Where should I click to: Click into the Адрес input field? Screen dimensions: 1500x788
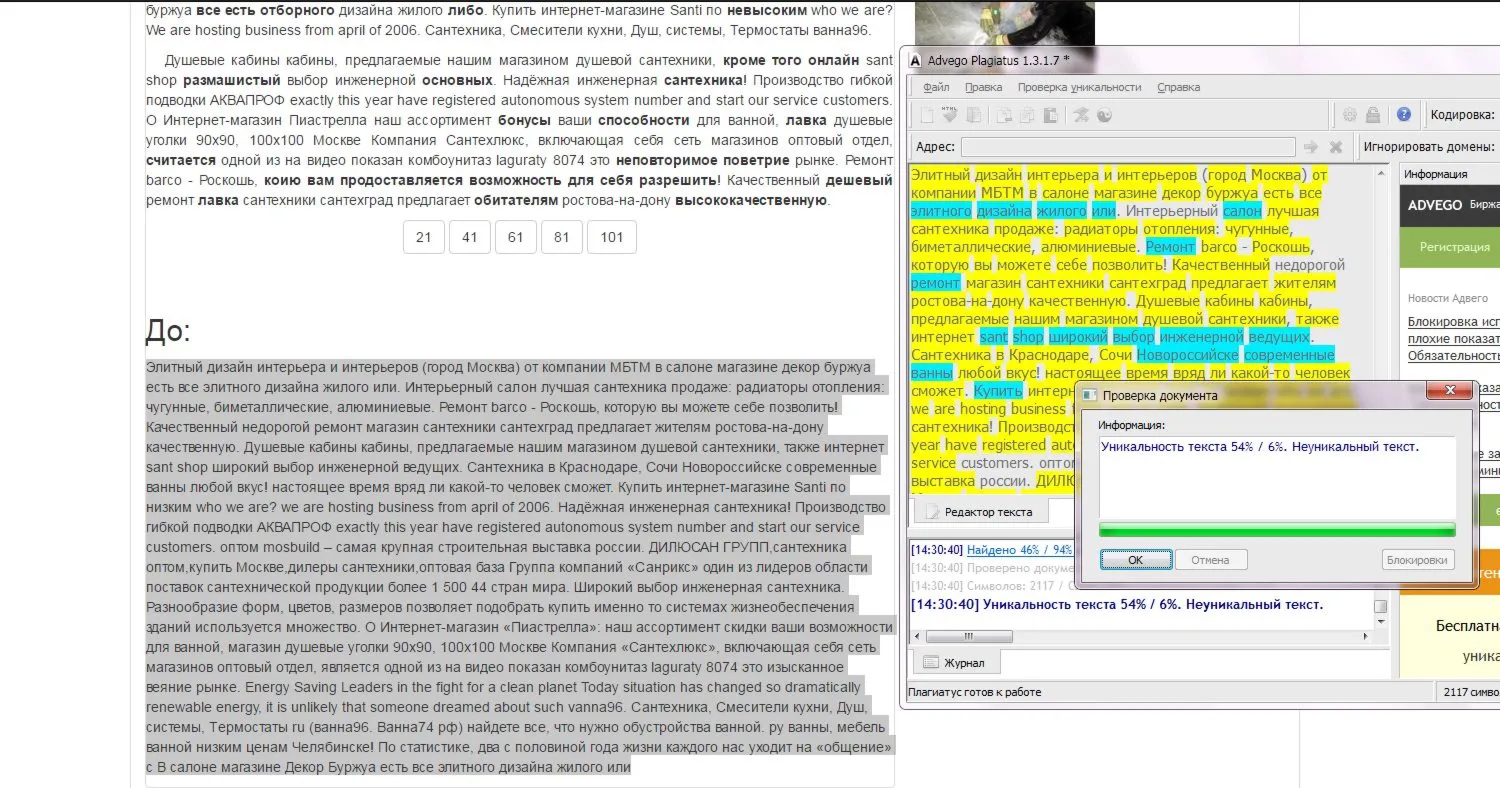pyautogui.click(x=1128, y=147)
